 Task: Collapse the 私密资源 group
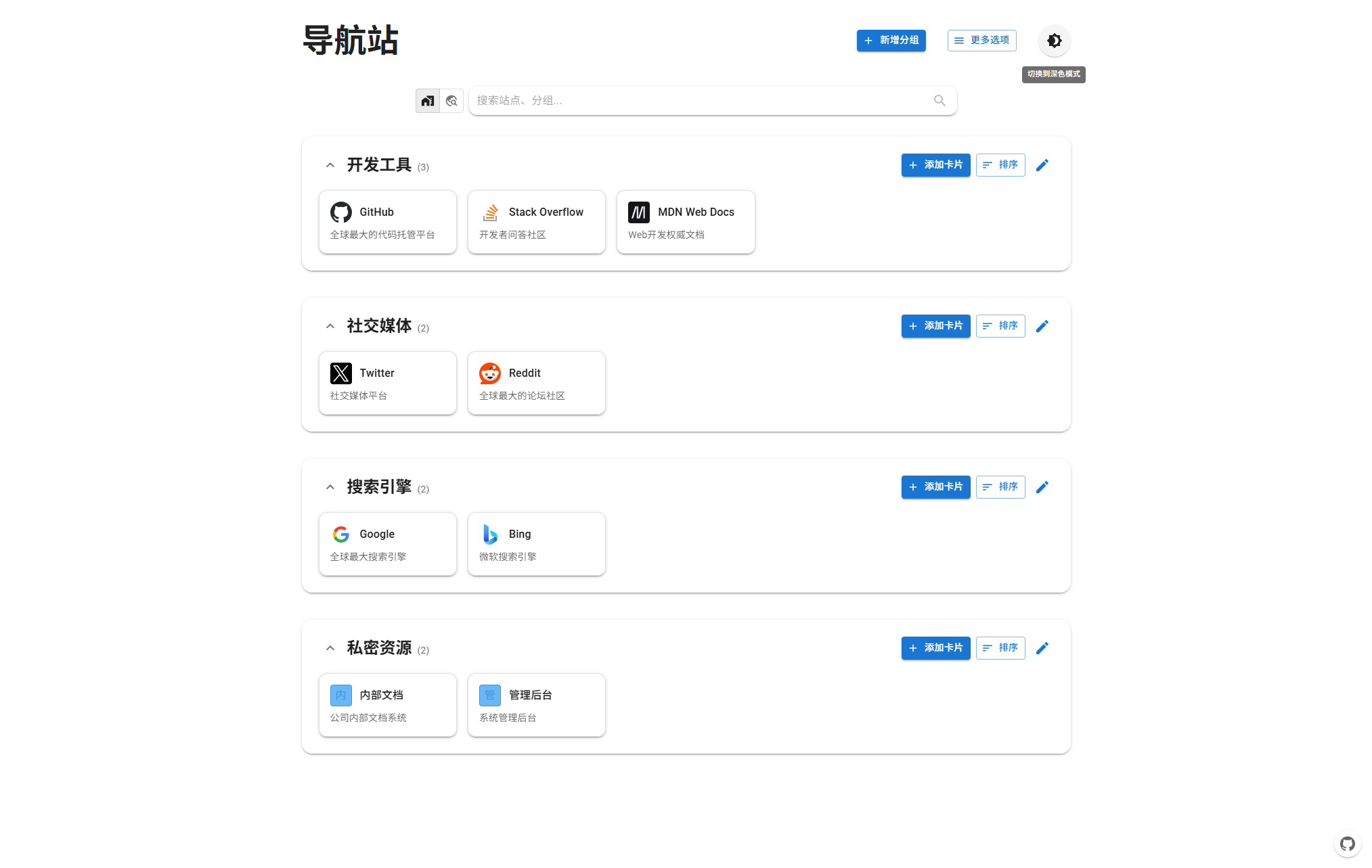[x=330, y=647]
